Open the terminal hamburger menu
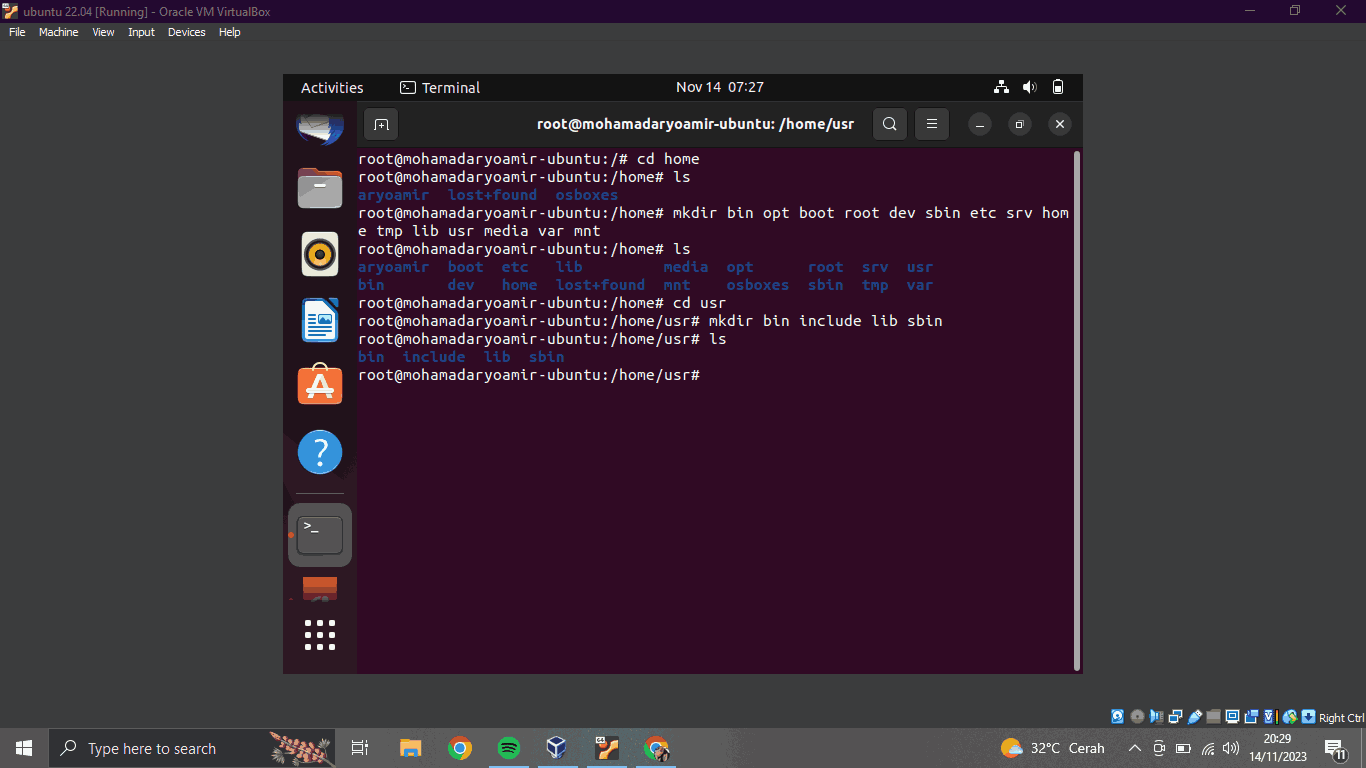 931,125
